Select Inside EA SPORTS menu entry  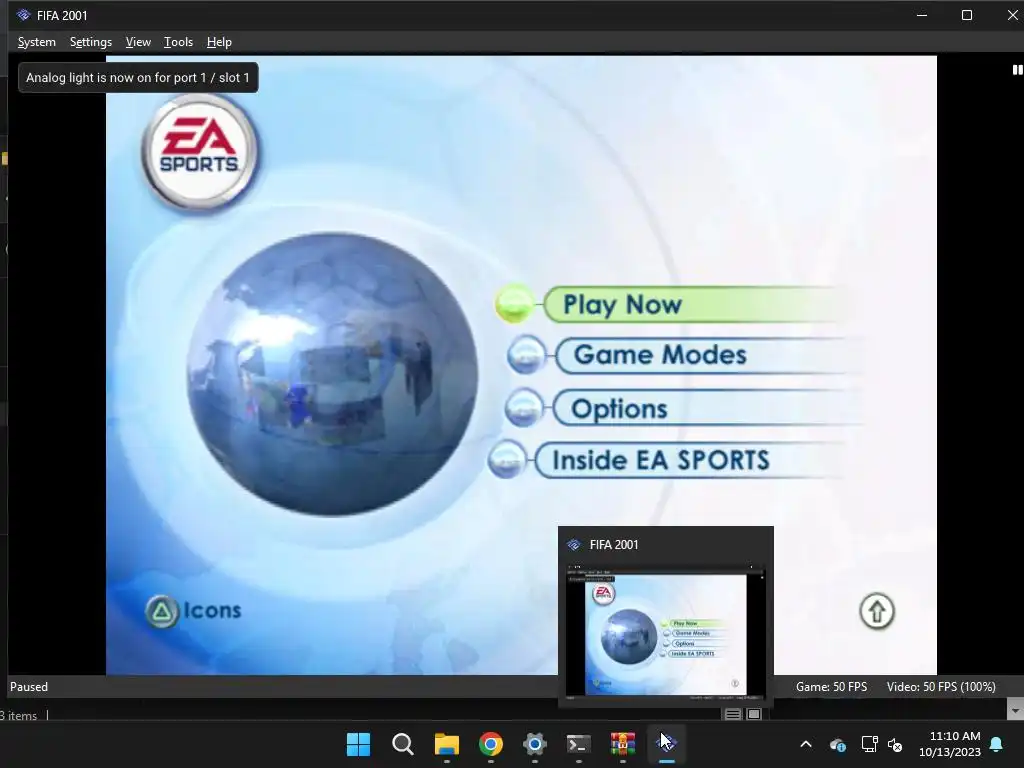click(x=689, y=460)
